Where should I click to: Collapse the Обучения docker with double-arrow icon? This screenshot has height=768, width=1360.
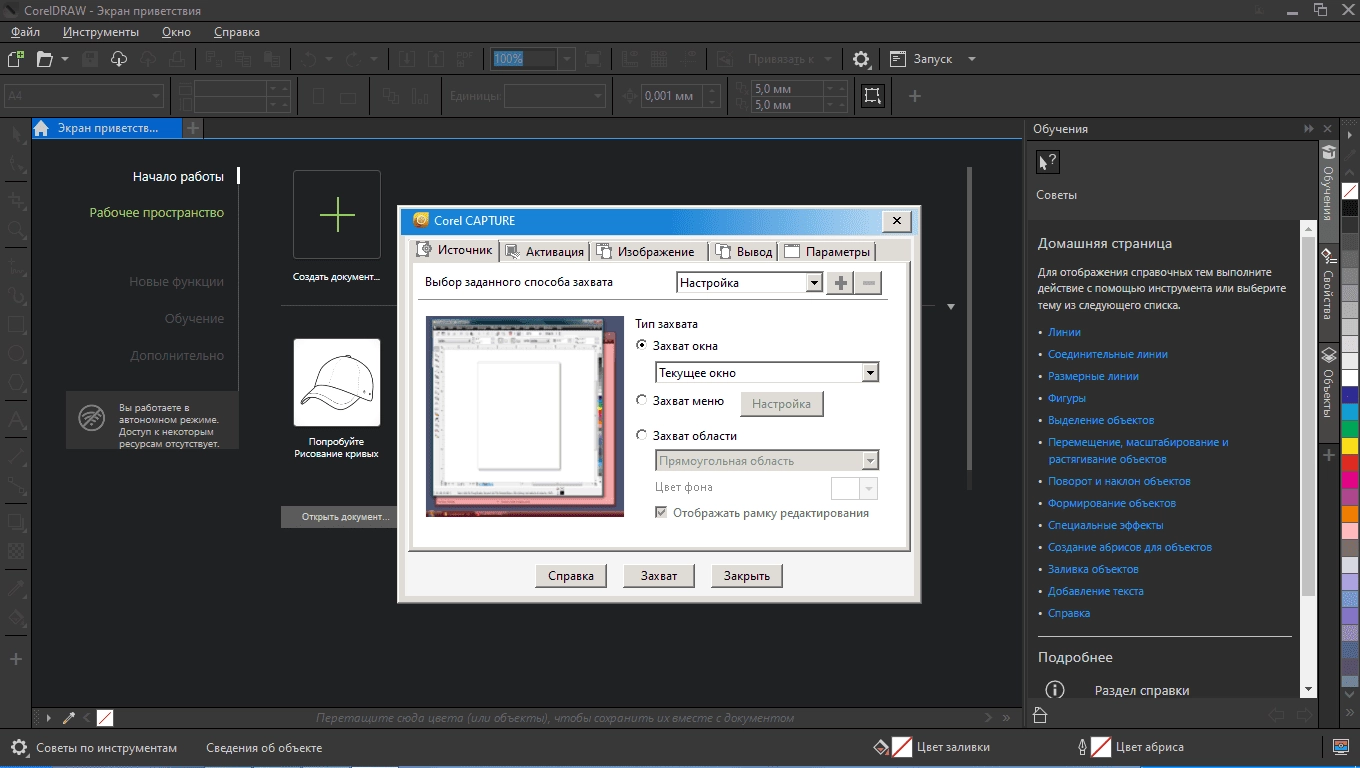click(x=1308, y=129)
